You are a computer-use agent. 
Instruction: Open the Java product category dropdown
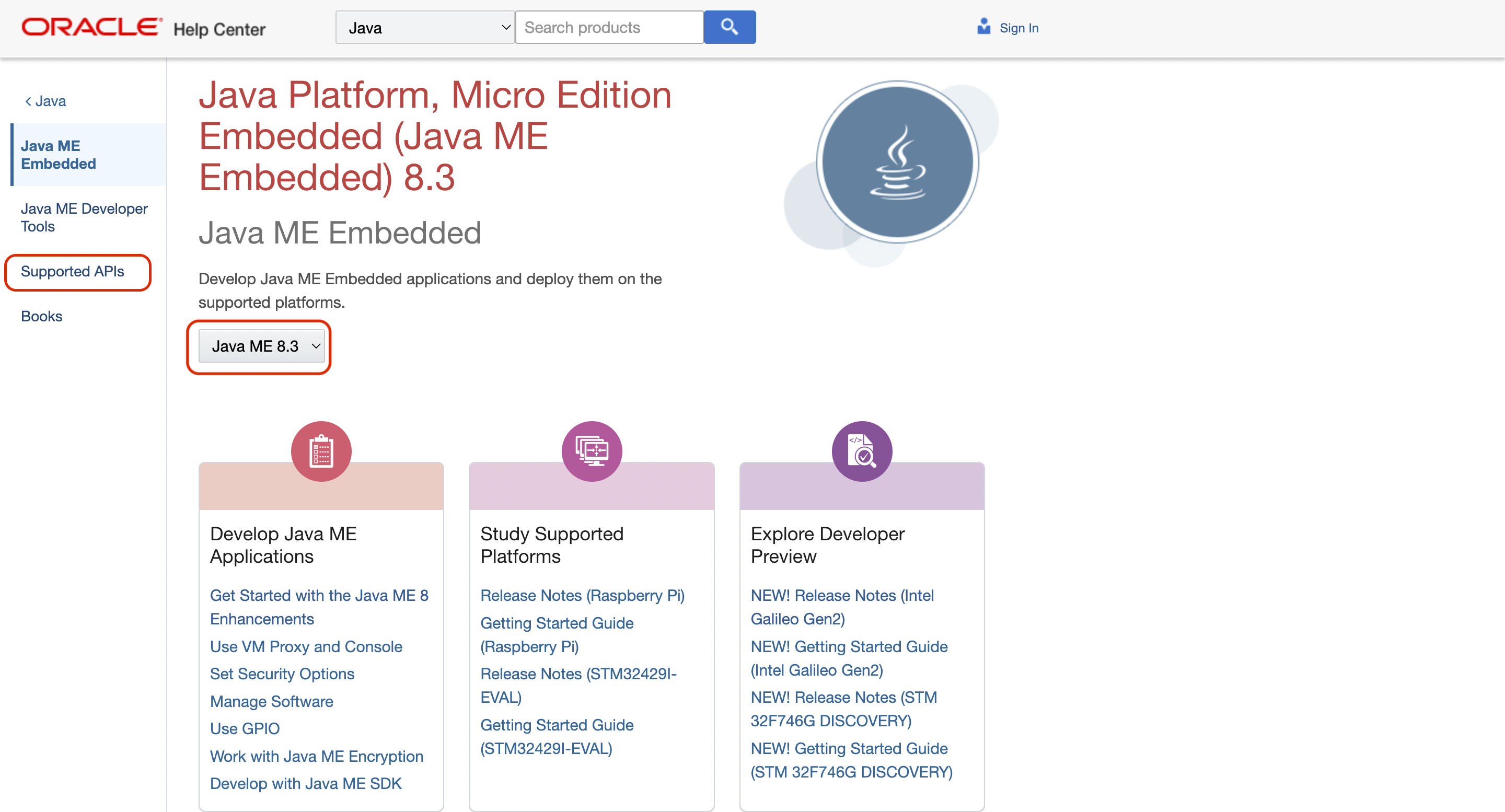pyautogui.click(x=425, y=28)
